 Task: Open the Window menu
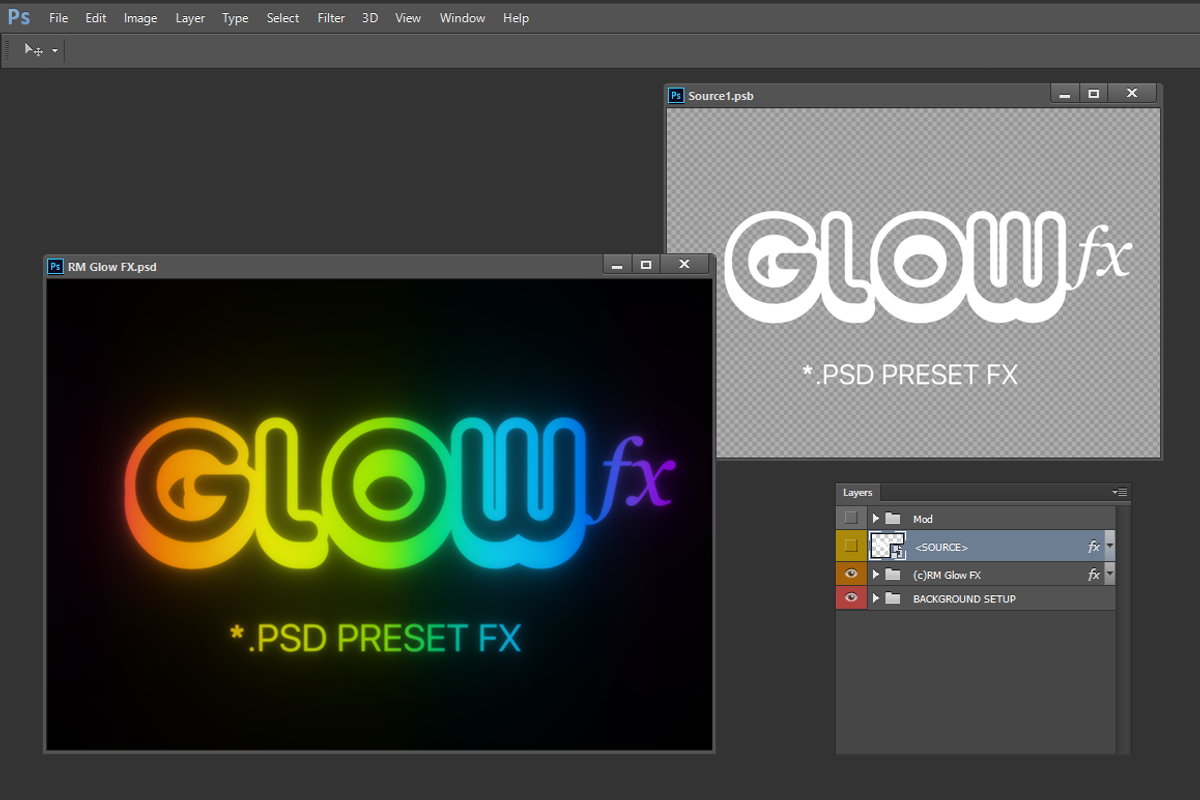coord(462,18)
